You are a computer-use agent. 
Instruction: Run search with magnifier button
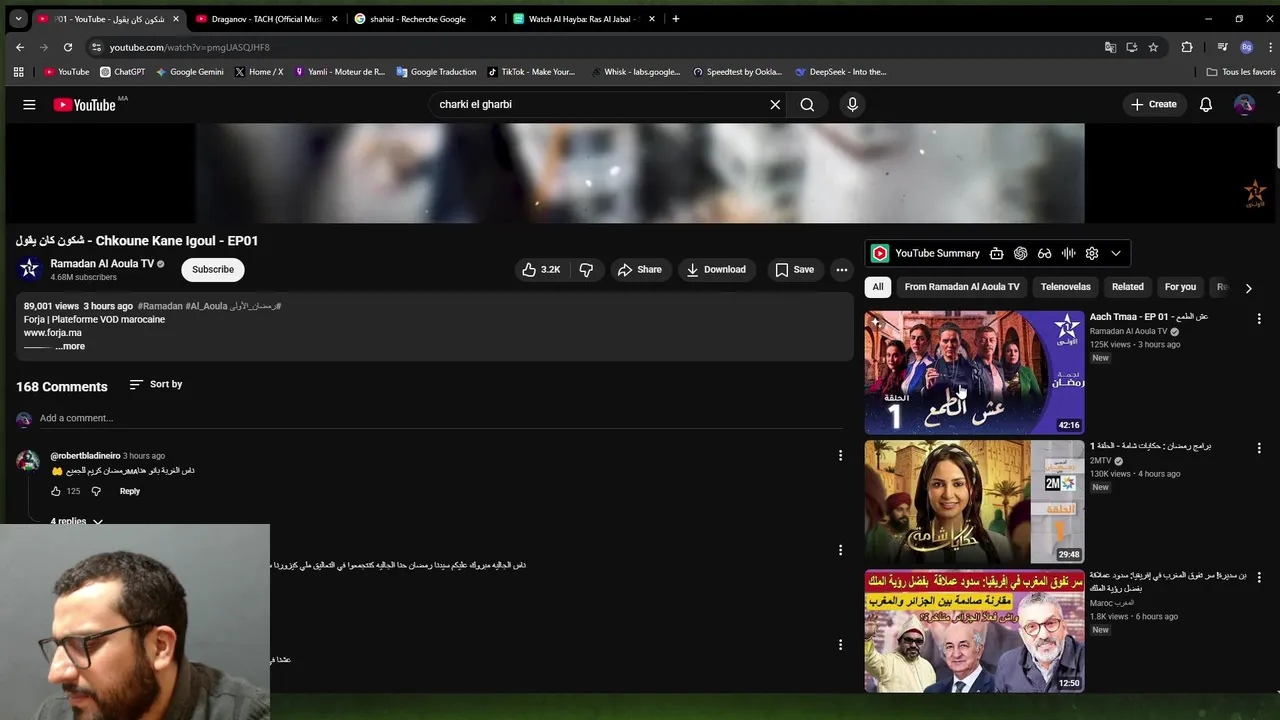(x=807, y=104)
